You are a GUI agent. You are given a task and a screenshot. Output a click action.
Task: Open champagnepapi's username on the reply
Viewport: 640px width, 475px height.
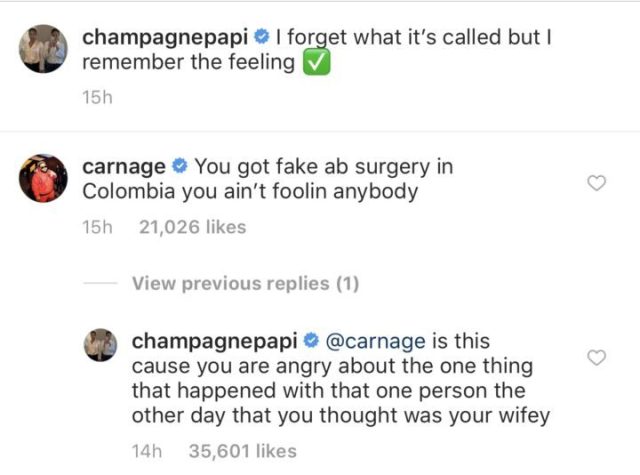point(213,341)
